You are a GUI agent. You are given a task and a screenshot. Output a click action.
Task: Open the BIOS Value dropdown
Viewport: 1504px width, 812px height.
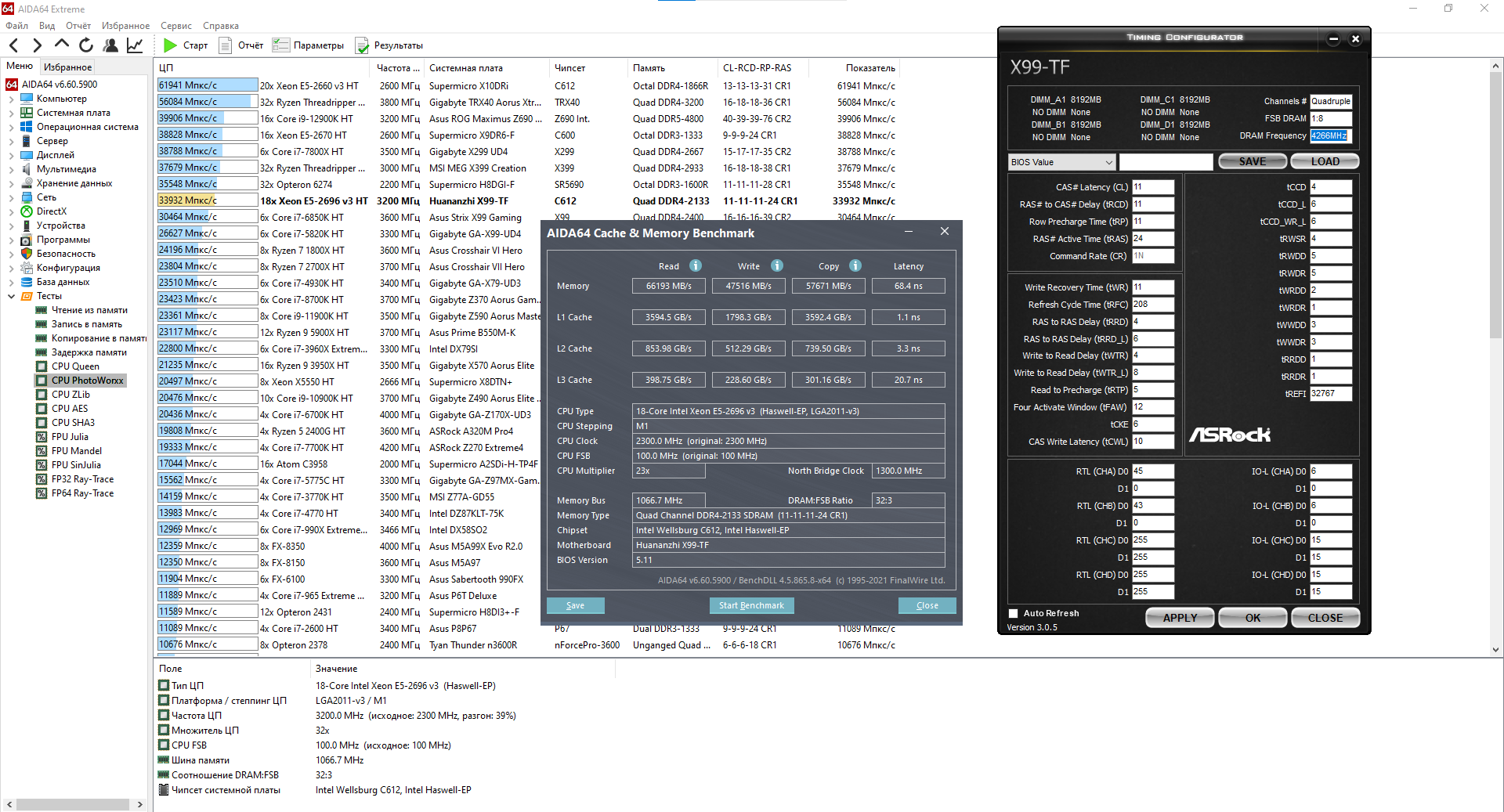coord(1061,162)
